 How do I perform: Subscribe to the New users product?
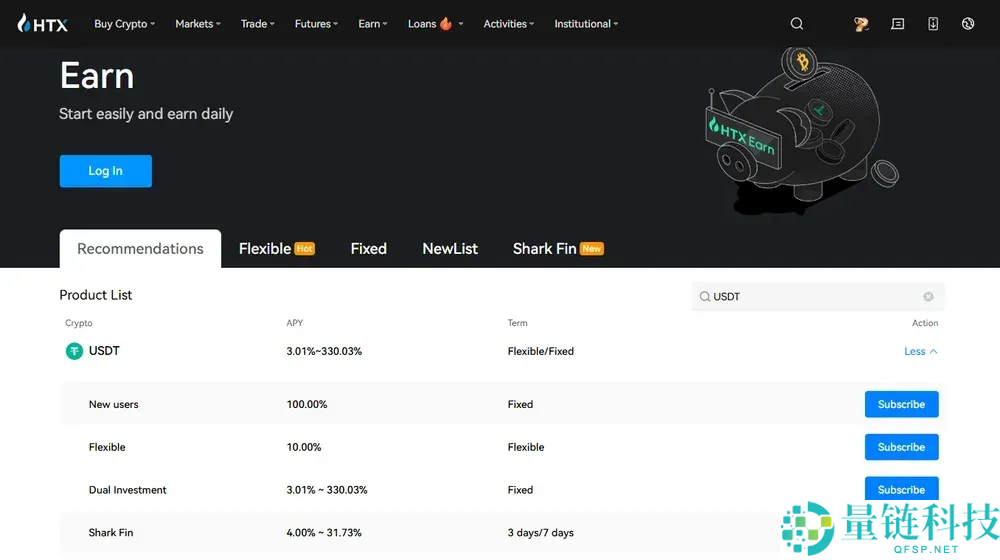tap(901, 405)
